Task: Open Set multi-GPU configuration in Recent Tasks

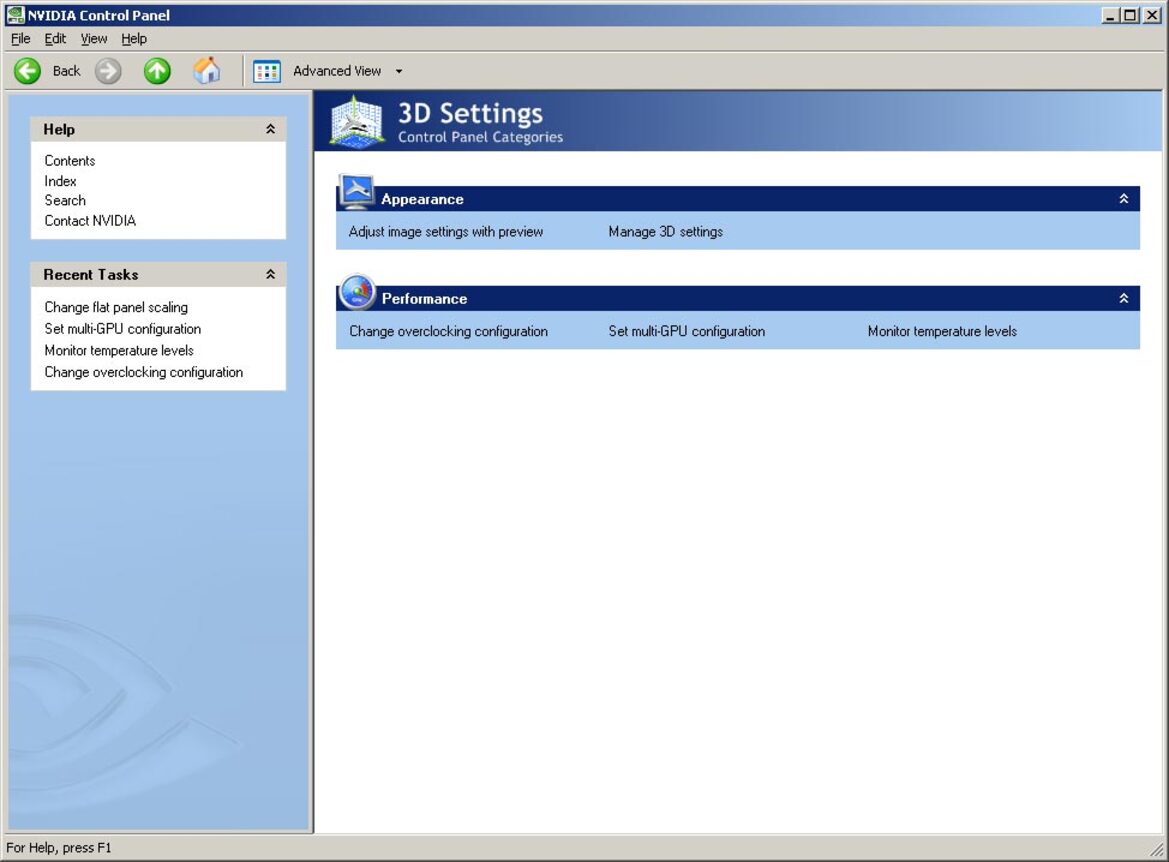Action: [x=123, y=329]
